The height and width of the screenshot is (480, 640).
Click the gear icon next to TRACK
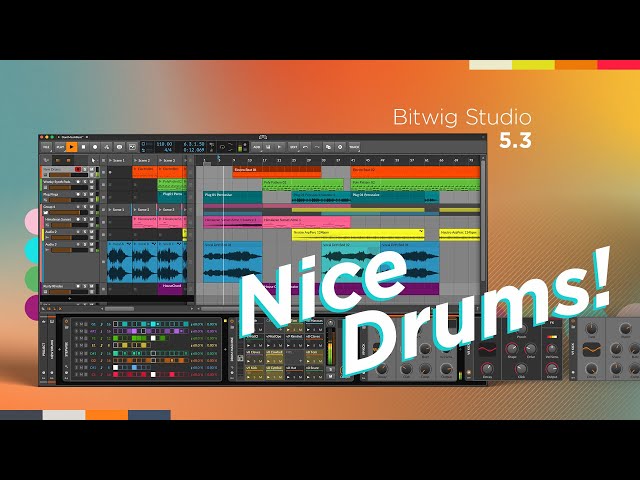pyautogui.click(x=340, y=147)
